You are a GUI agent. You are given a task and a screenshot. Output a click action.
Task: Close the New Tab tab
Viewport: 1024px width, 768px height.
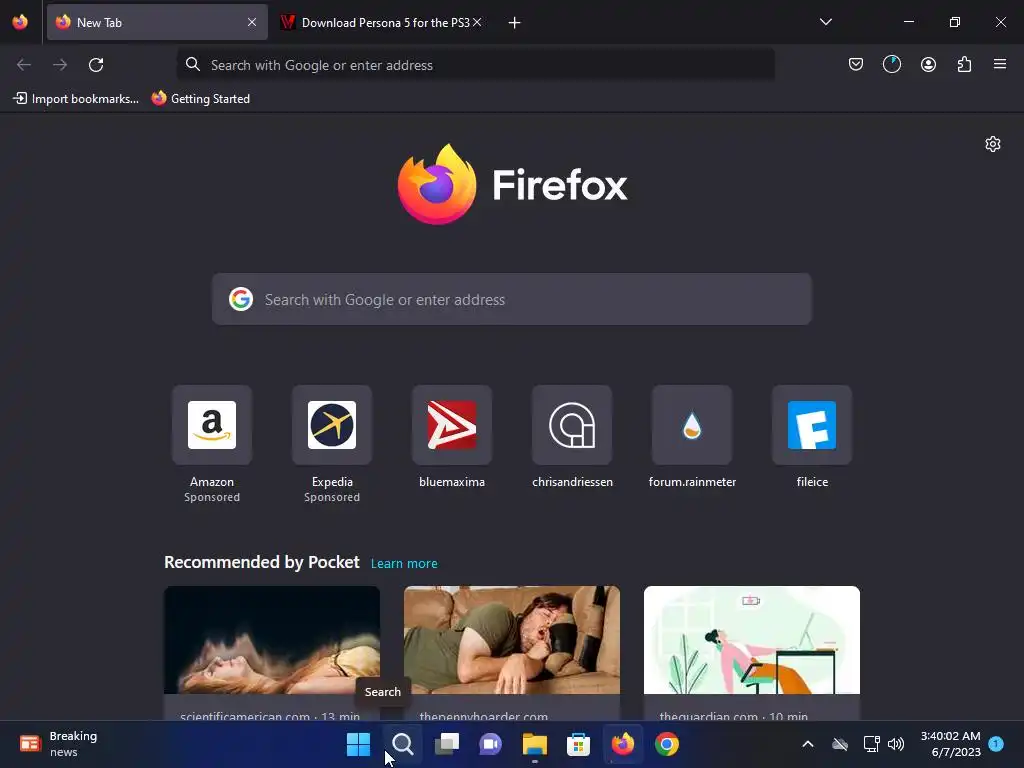[x=252, y=22]
